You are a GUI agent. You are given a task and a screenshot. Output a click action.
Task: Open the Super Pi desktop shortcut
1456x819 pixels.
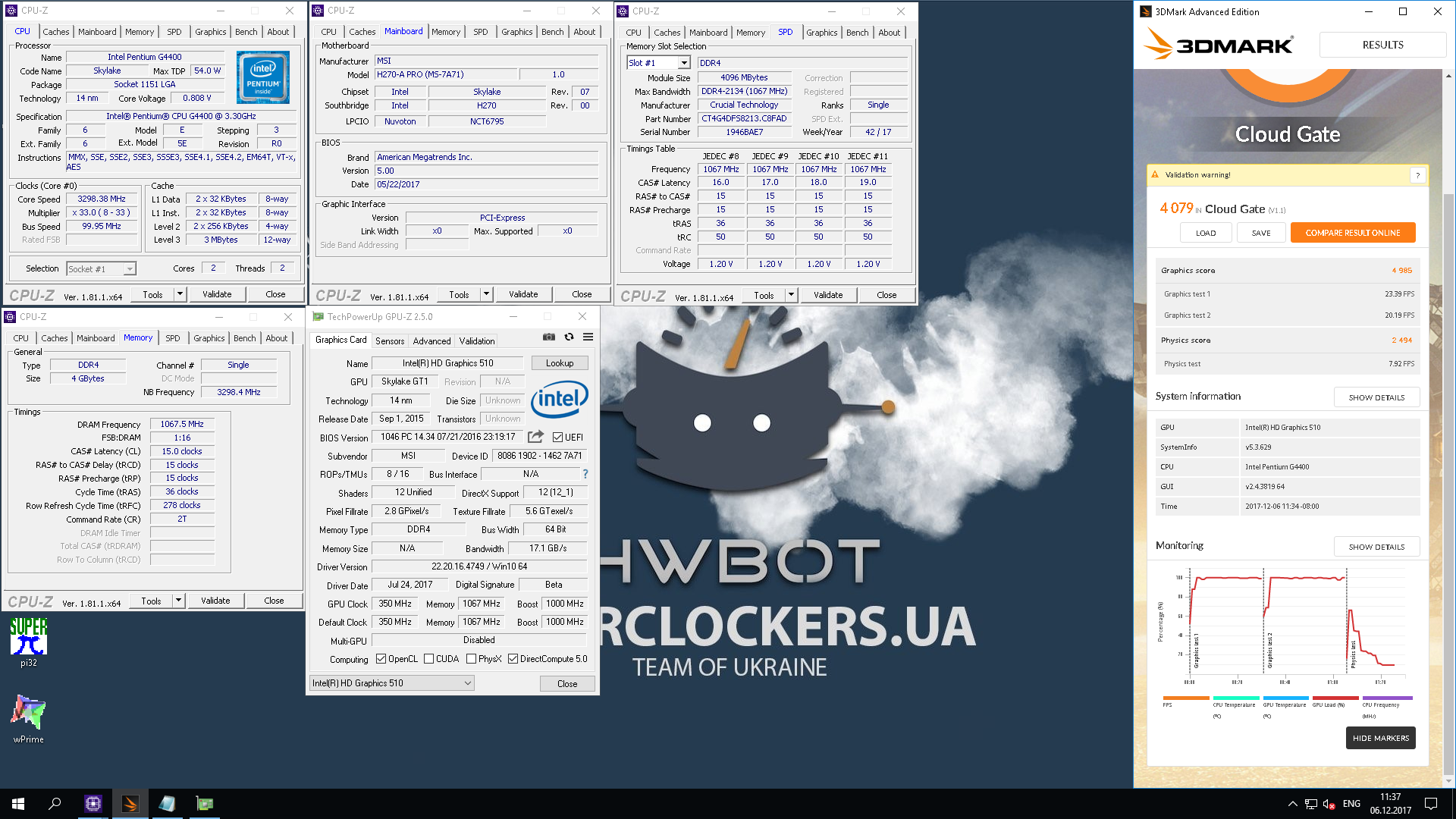[29, 642]
